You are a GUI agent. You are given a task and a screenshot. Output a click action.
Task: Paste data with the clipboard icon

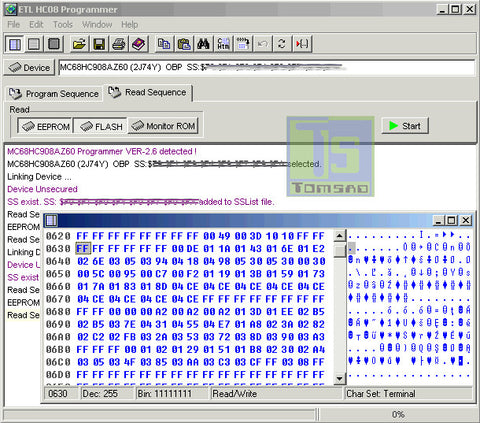click(184, 44)
